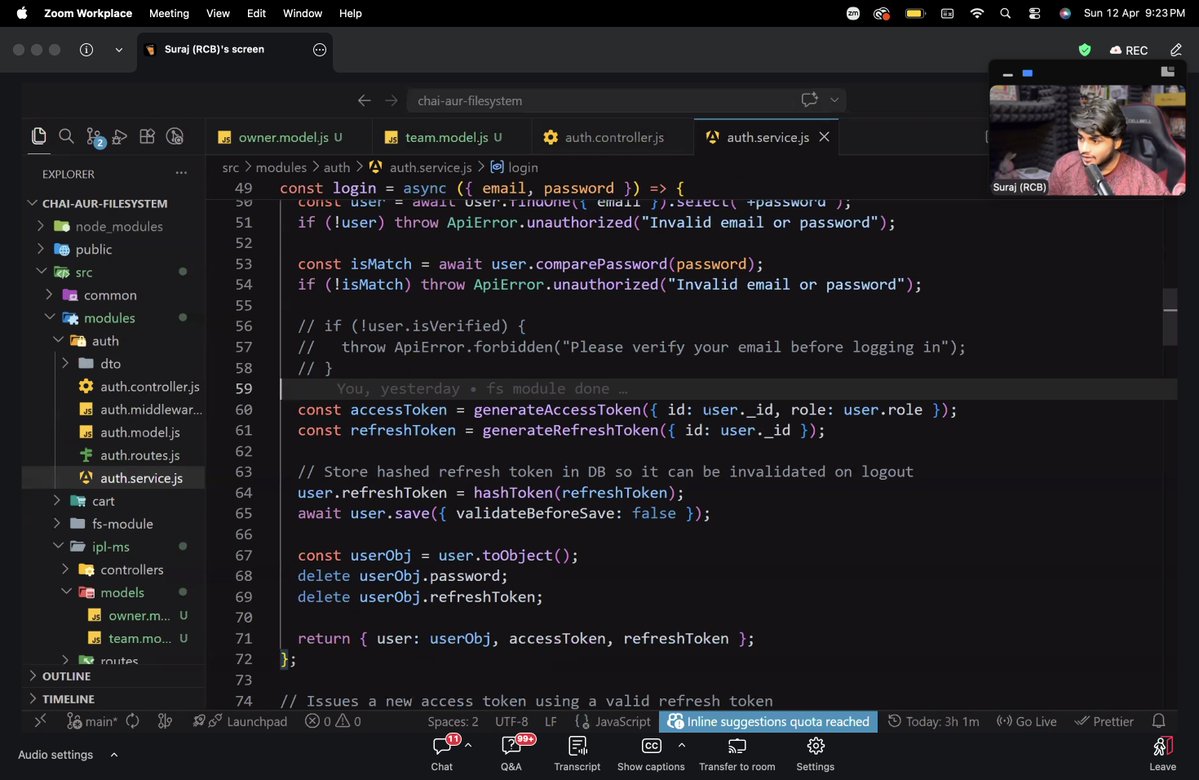Image resolution: width=1199 pixels, height=780 pixels.
Task: Open the Source Control view icon
Action: click(95, 137)
